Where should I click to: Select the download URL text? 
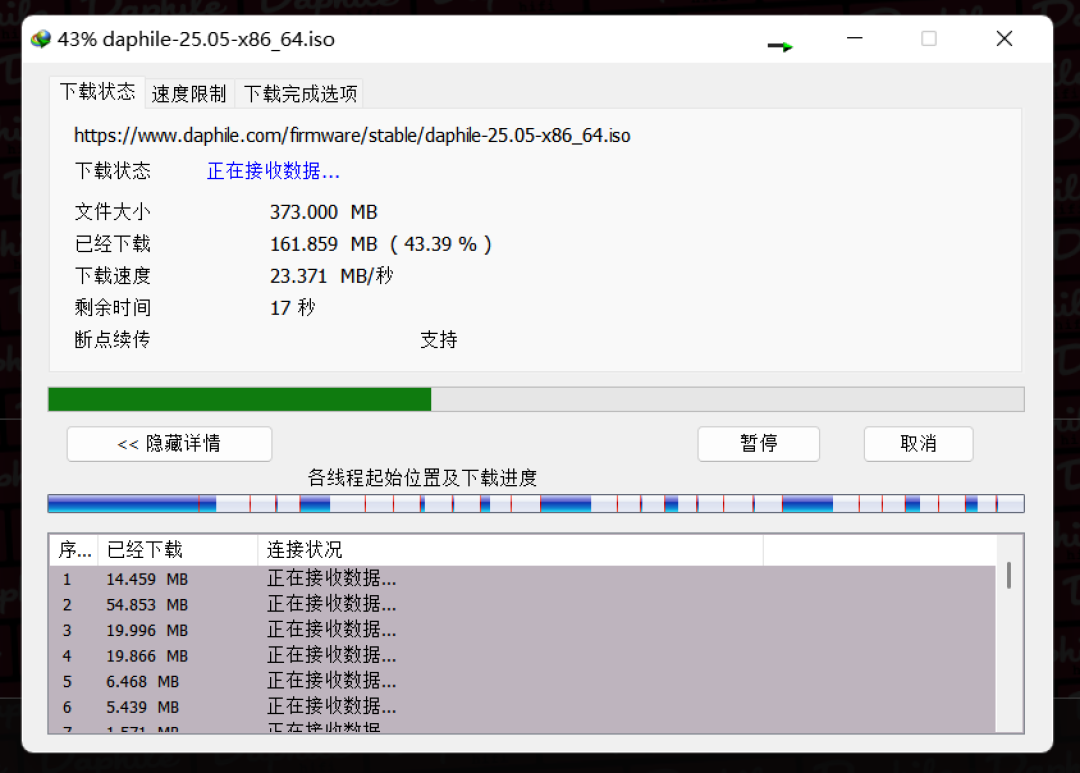(x=352, y=136)
